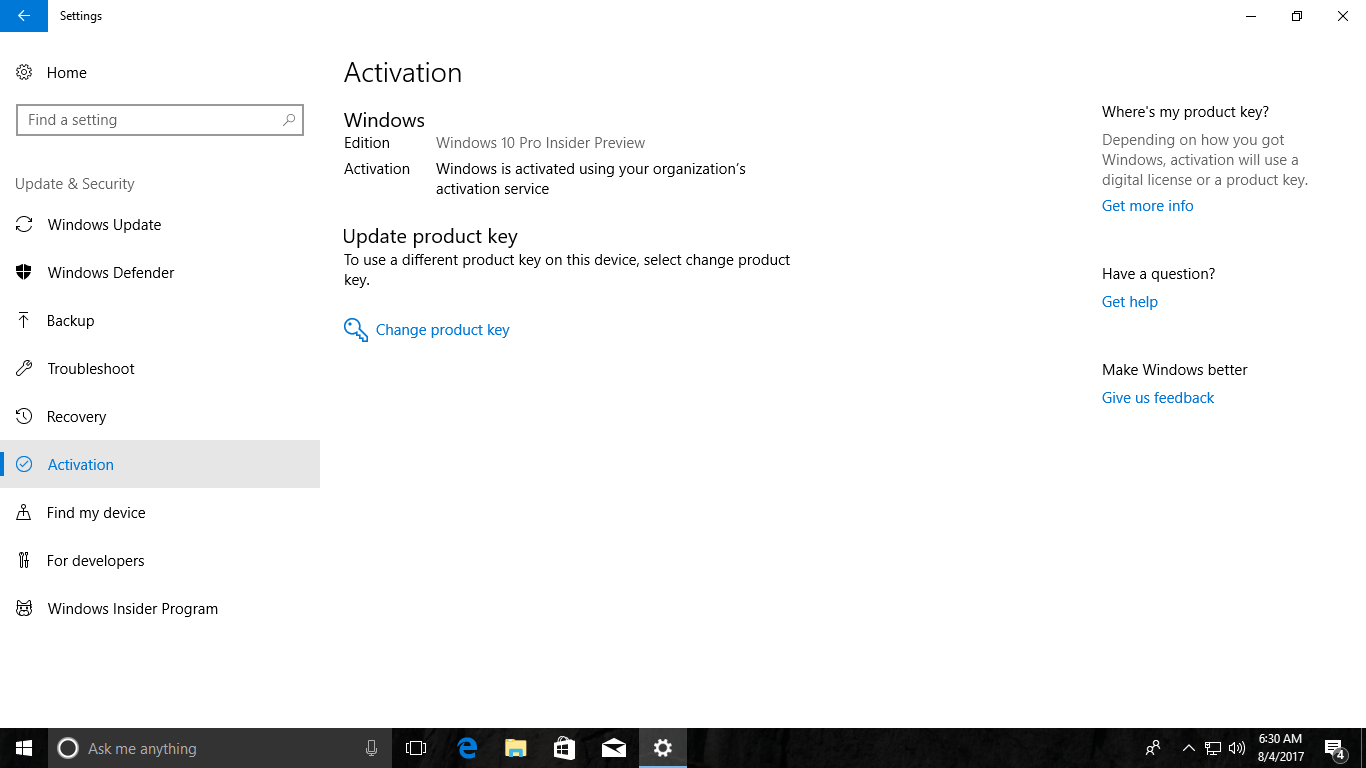Screen dimensions: 1366x768
Task: Click the Give us feedback link
Action: [1158, 398]
